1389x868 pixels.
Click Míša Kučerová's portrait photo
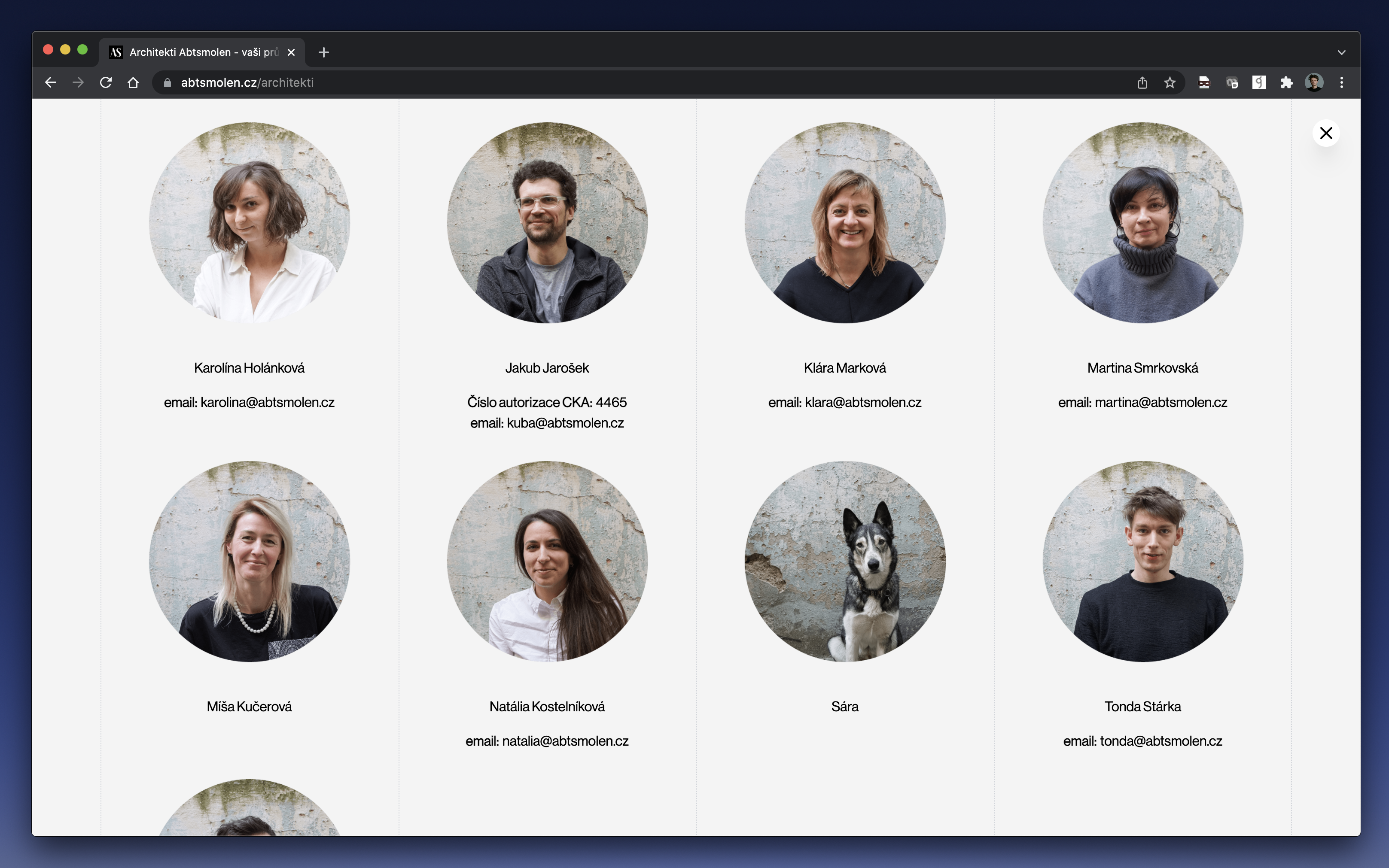click(x=249, y=561)
